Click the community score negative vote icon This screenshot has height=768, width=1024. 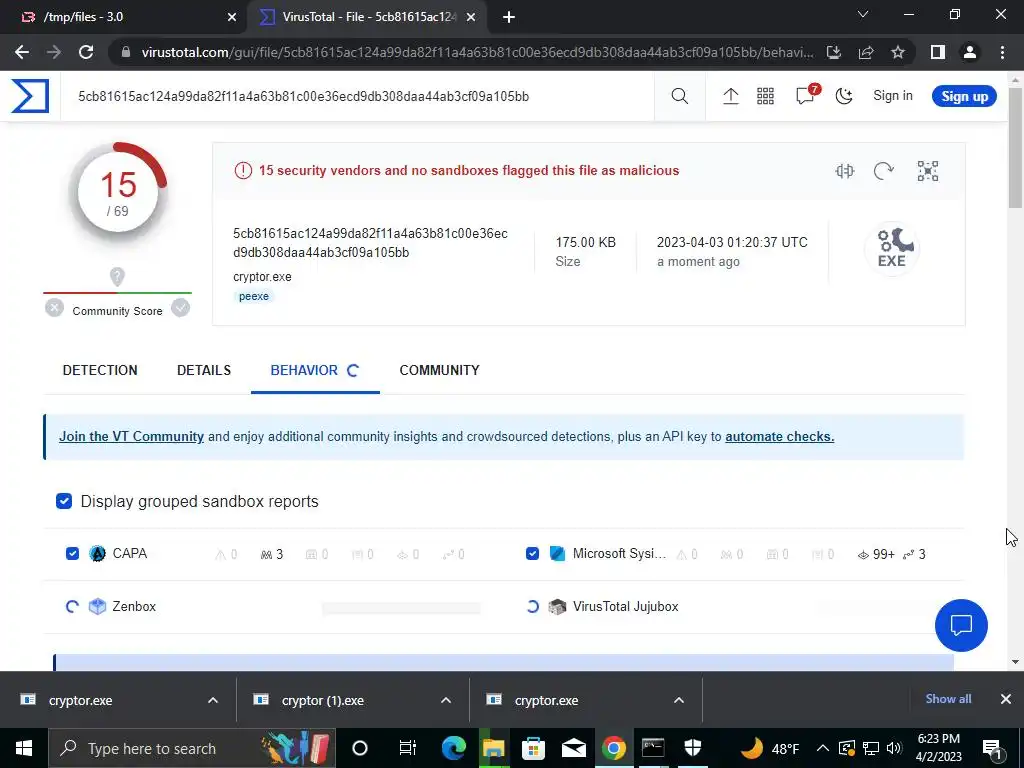click(55, 308)
